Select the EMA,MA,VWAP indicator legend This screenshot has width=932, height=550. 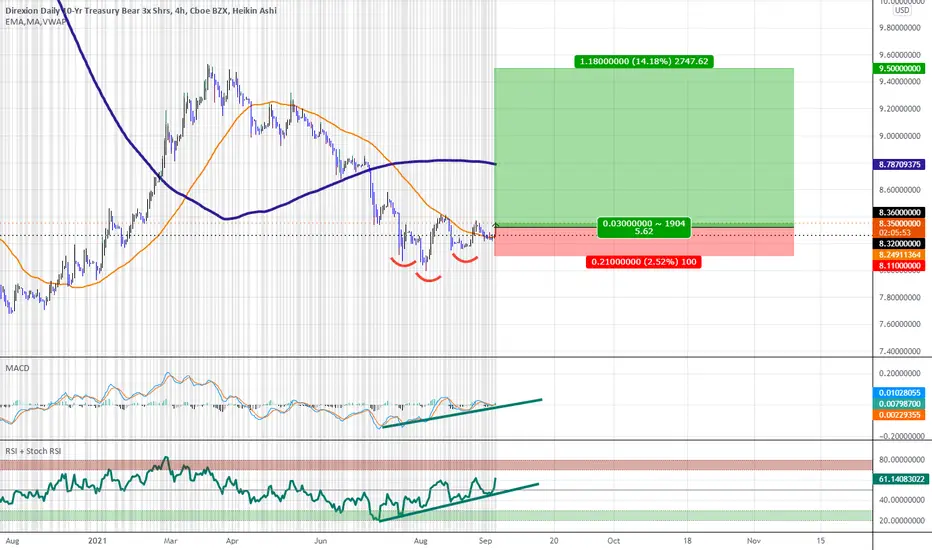36,21
